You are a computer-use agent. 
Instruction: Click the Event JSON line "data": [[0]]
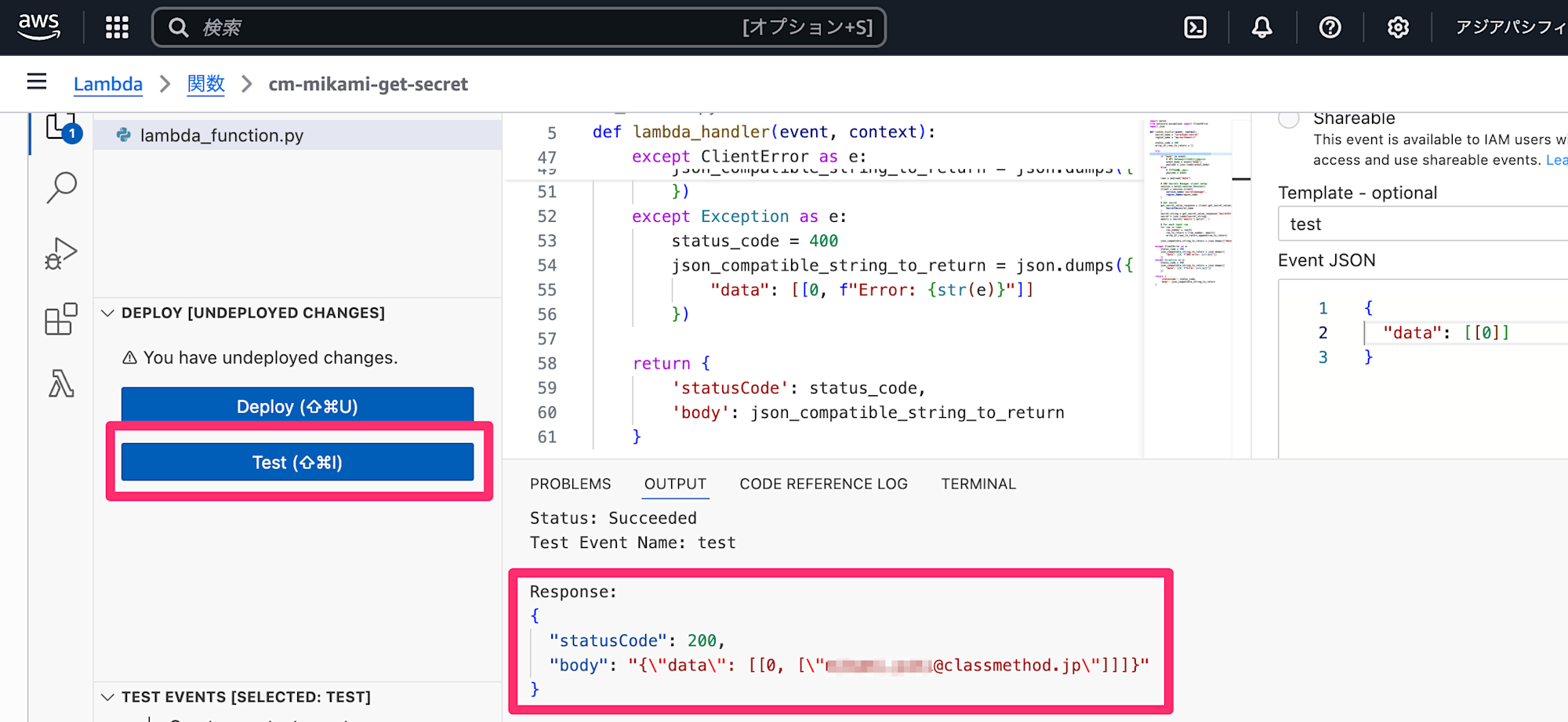(1446, 332)
